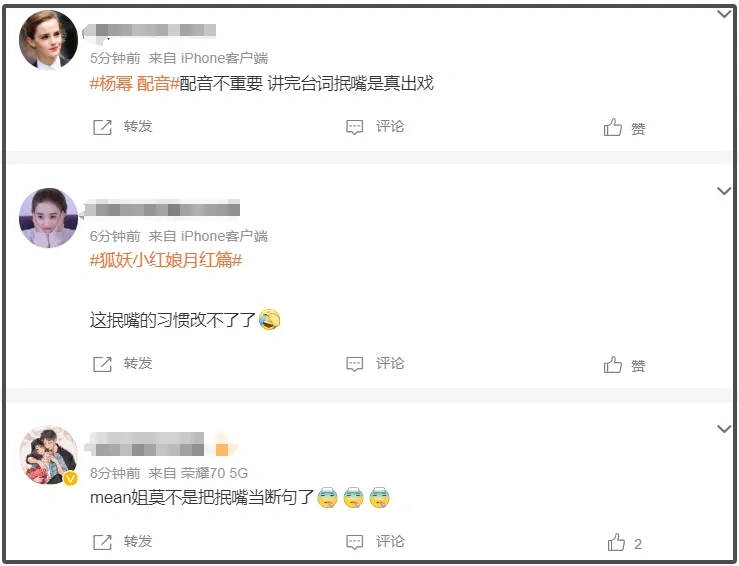Viewport: 739px width, 566px height.
Task: Click comment icon on the 5分钟前 post
Action: (354, 127)
